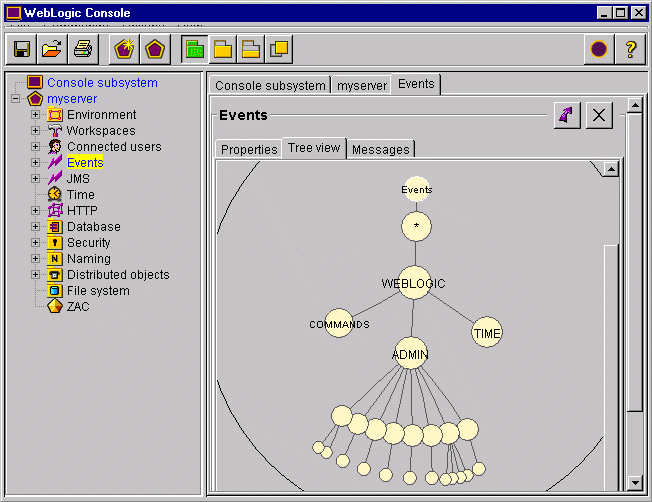Click the Events root node in graph

(x=417, y=189)
